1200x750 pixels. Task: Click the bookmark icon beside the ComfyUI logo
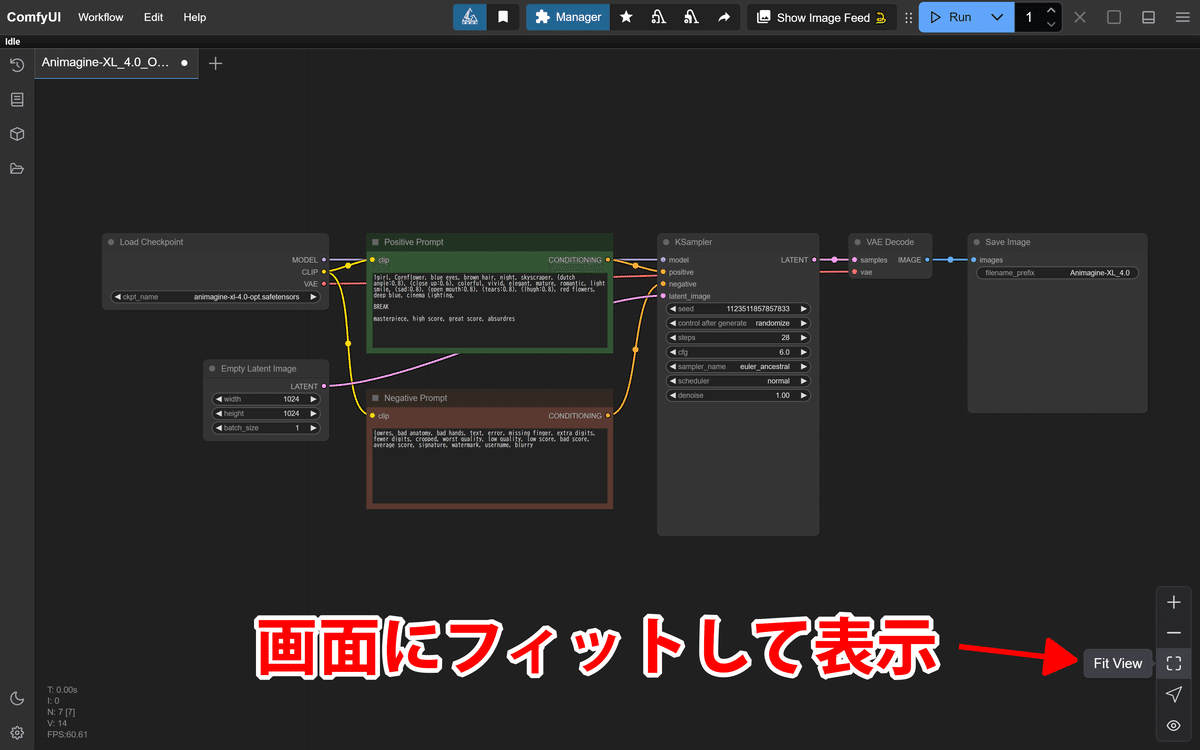502,17
